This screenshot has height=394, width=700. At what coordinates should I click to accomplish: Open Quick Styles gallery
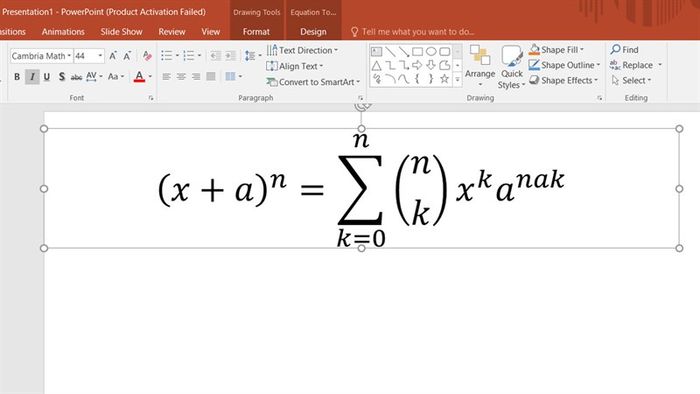coord(511,67)
